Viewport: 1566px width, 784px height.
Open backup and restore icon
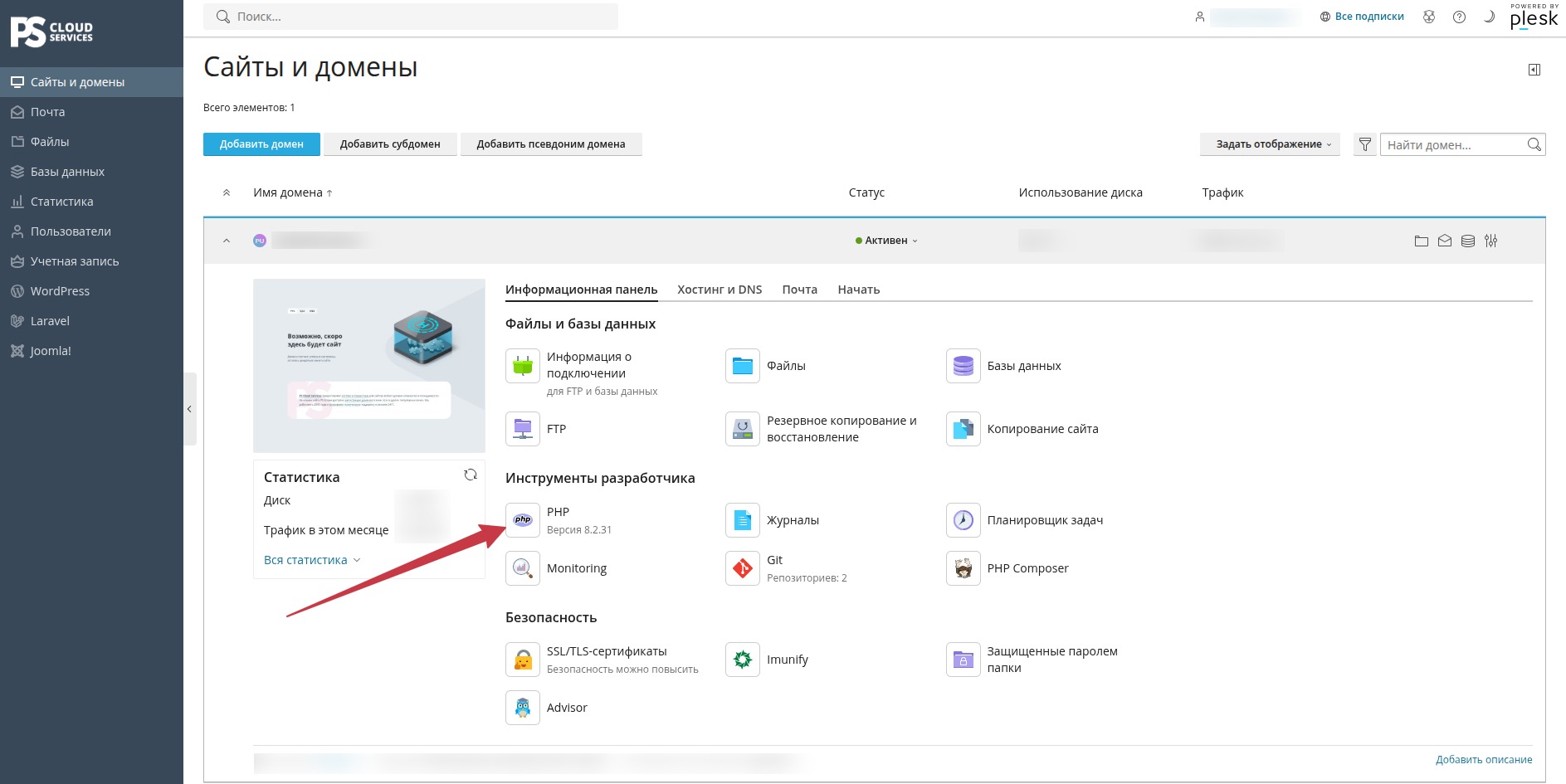point(743,429)
